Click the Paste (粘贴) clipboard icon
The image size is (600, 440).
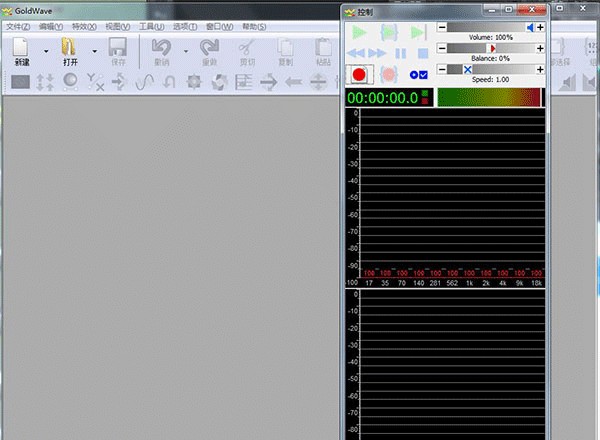[x=323, y=47]
